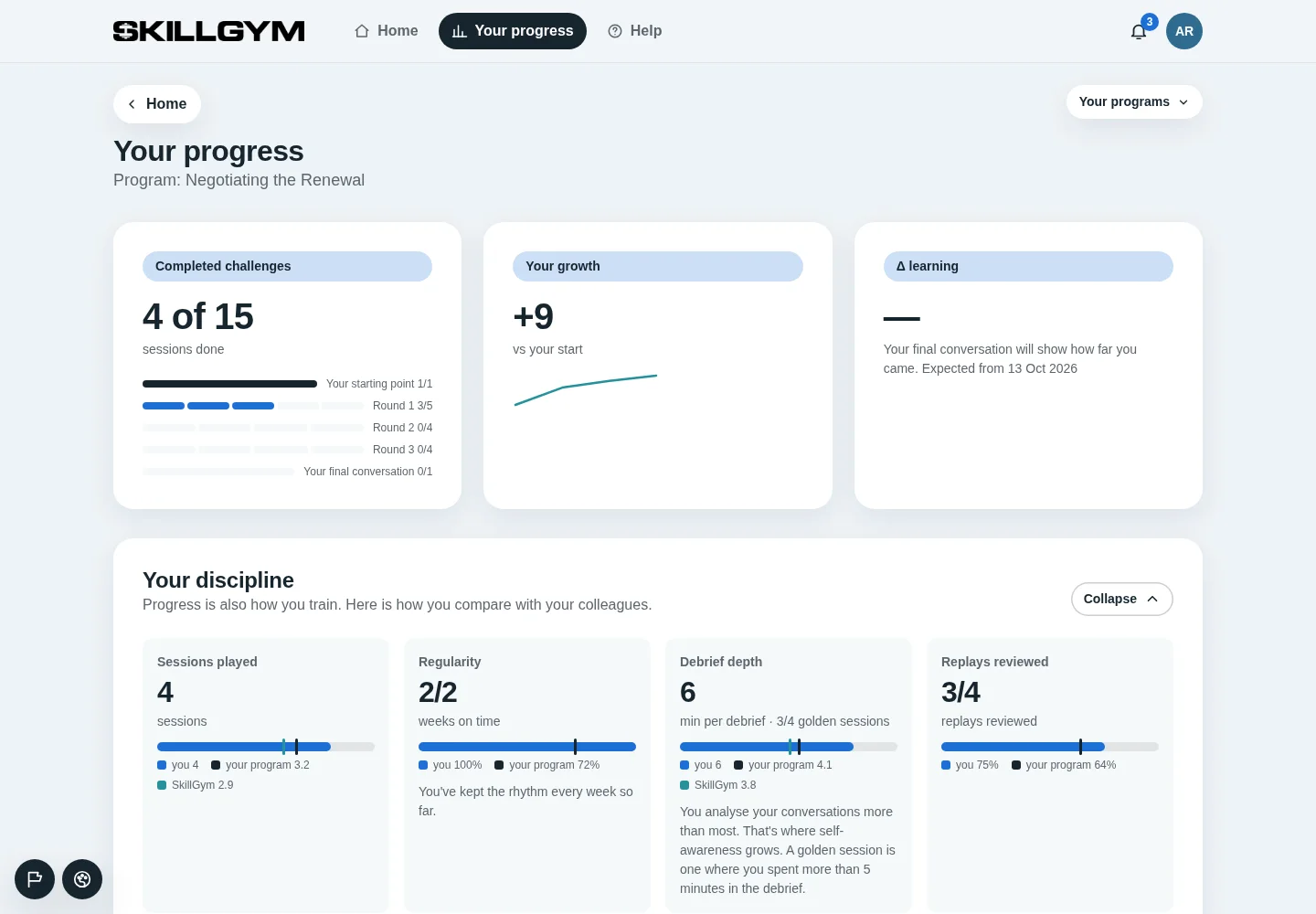Click 'SkillGym 2.9' legend entry
1316x914 pixels.
[196, 785]
